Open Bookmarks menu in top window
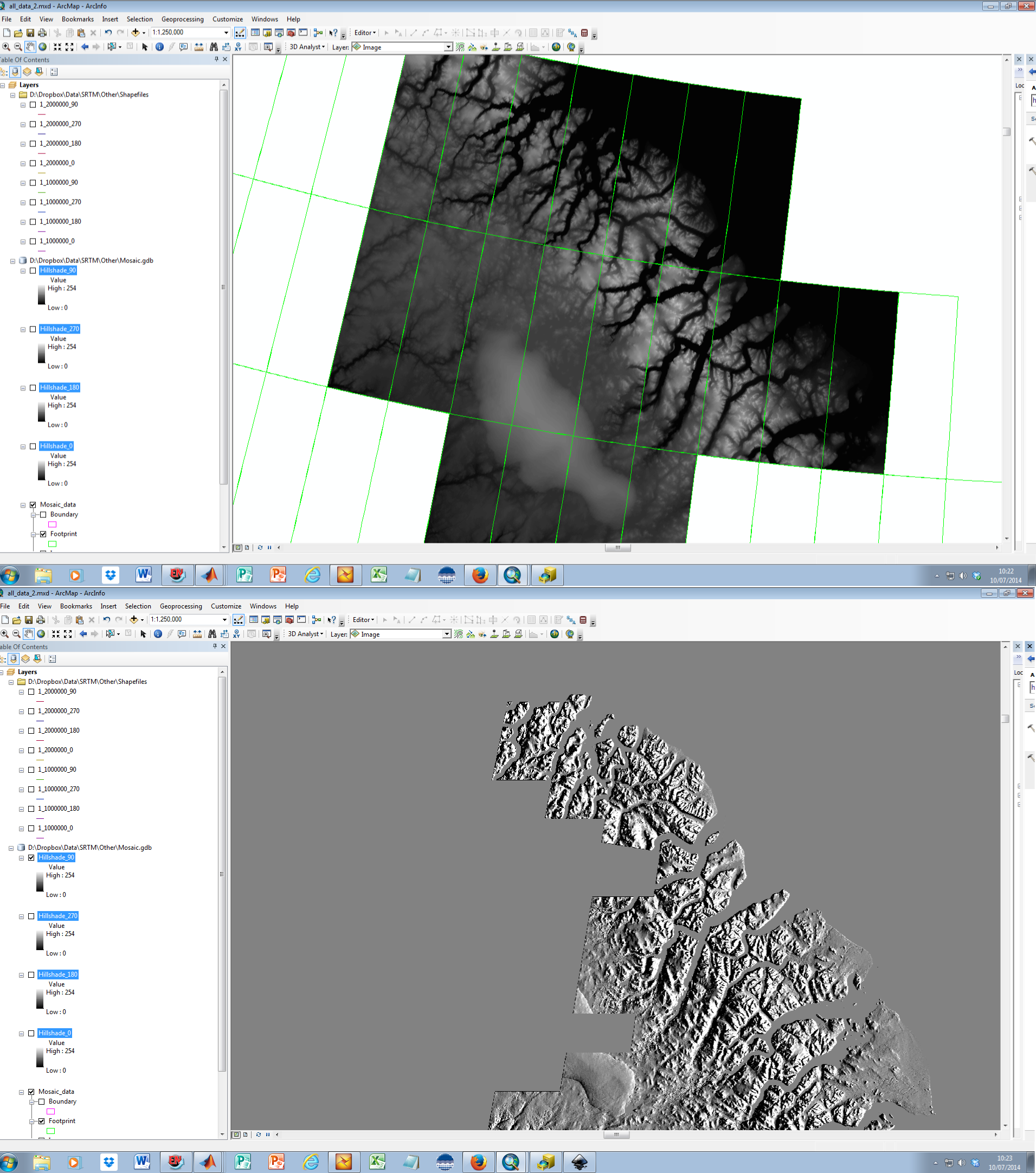 pos(78,19)
